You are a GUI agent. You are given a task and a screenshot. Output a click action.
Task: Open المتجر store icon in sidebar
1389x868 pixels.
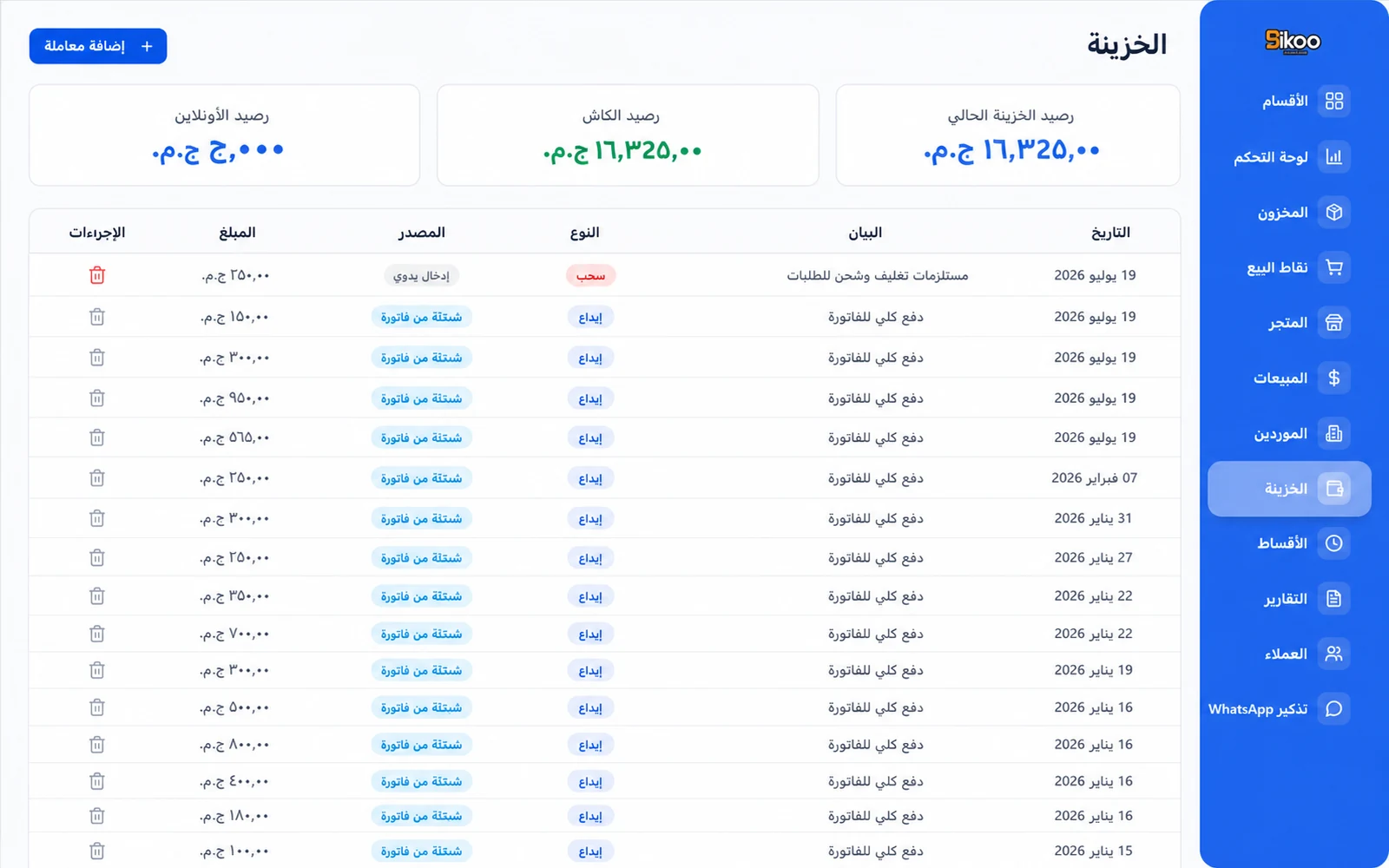(x=1333, y=323)
